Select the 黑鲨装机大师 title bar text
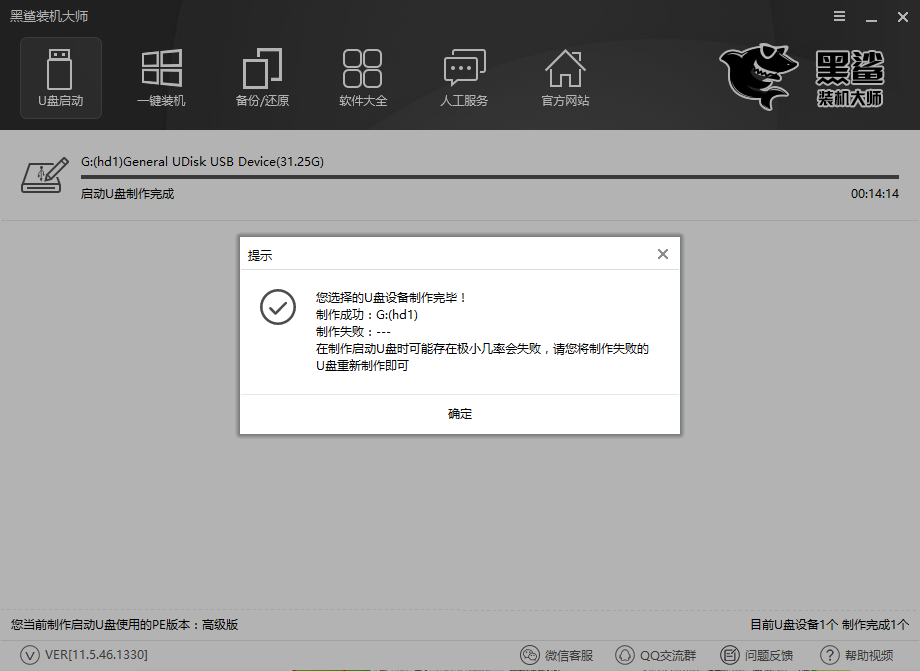The image size is (920, 671). click(47, 16)
